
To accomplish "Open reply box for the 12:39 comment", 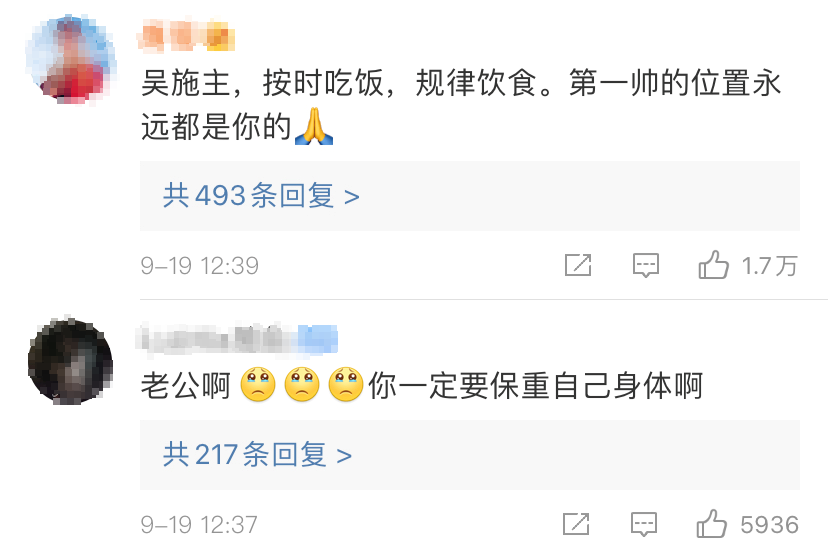I will coord(646,265).
